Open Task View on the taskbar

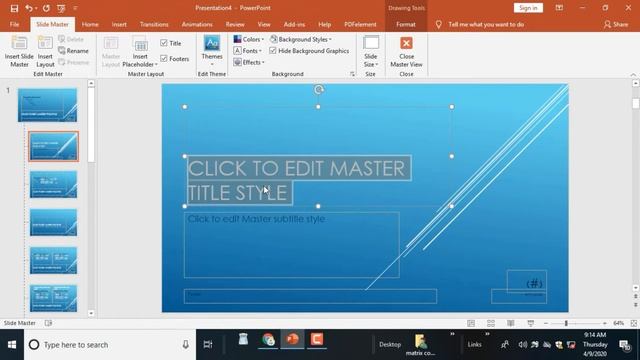208,345
